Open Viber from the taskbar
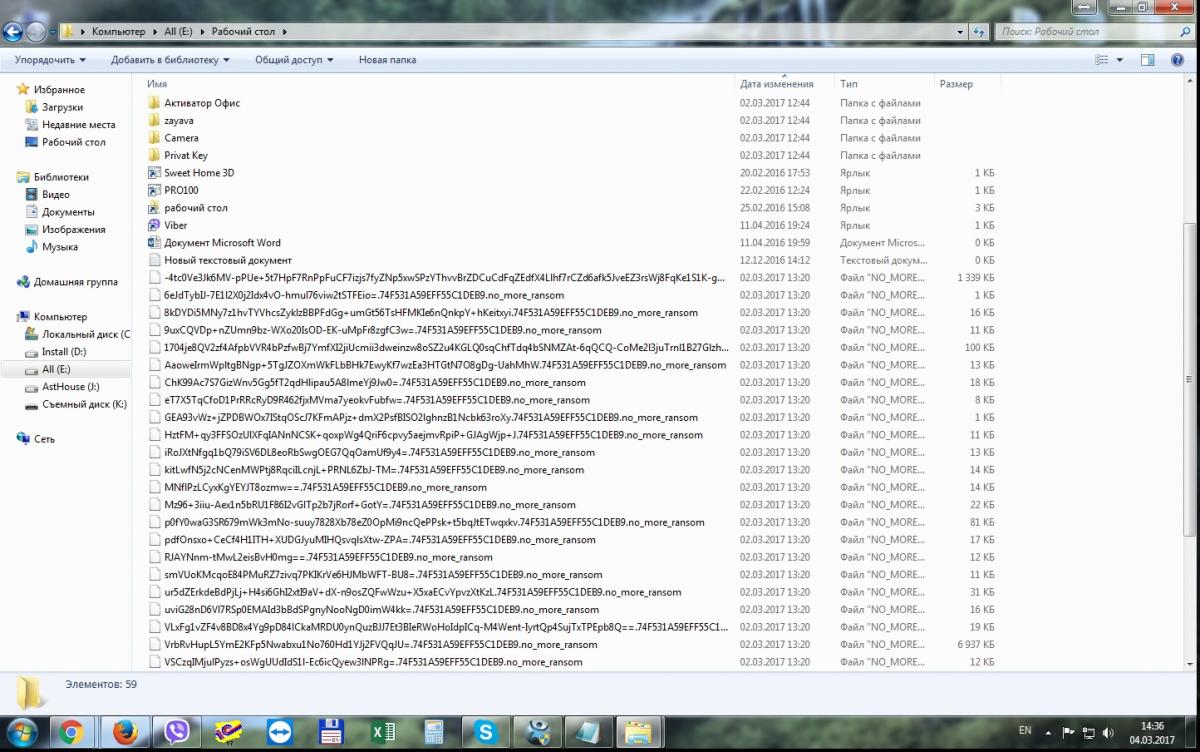Viewport: 1200px width, 752px height. pyautogui.click(x=179, y=732)
